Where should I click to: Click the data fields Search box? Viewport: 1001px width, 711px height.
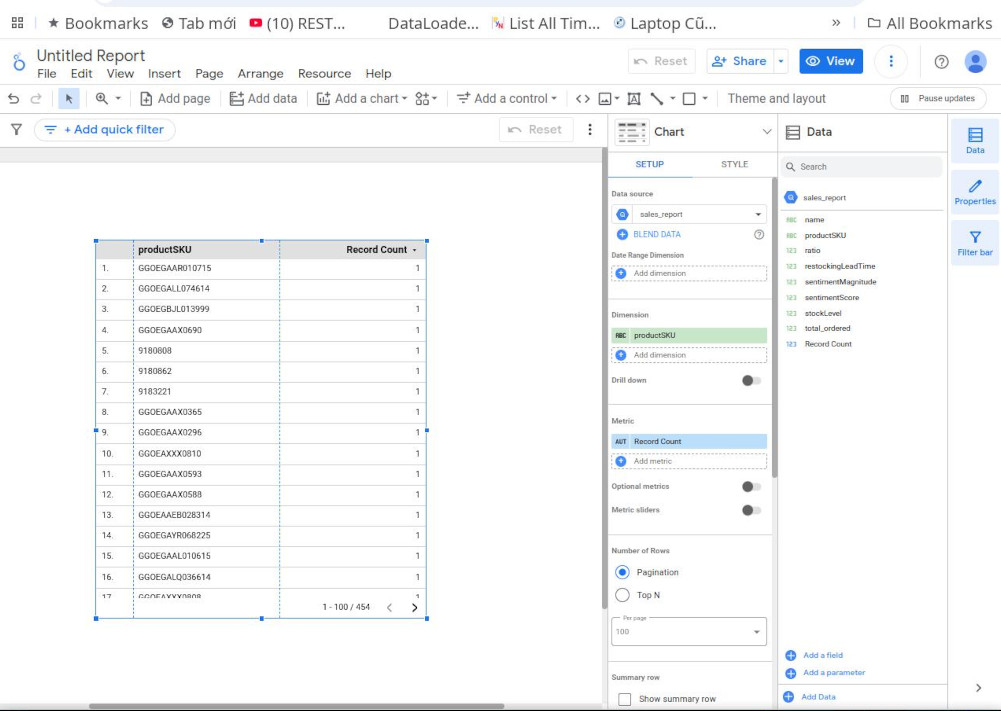click(x=861, y=167)
